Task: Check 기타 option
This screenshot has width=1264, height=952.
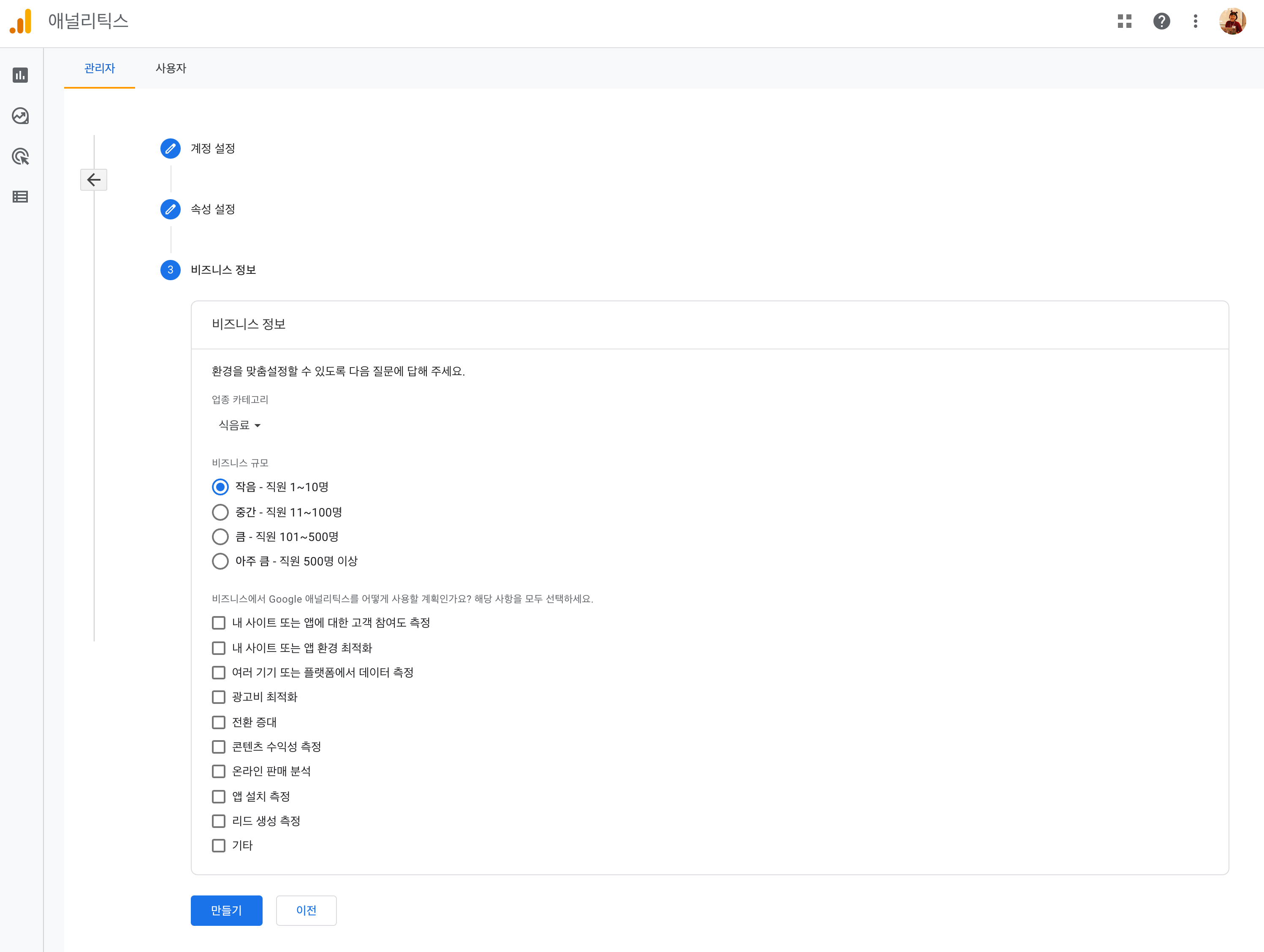Action: coord(219,846)
